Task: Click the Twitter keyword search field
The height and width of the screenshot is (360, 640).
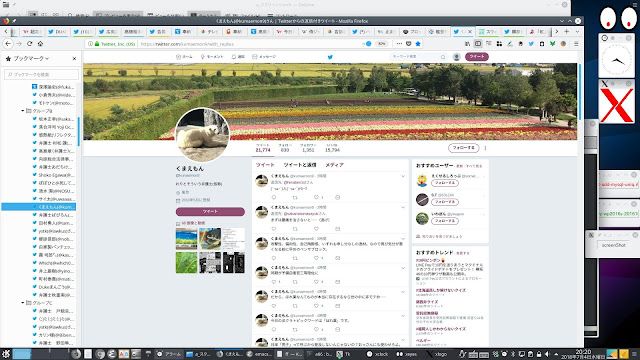Action: (x=418, y=57)
